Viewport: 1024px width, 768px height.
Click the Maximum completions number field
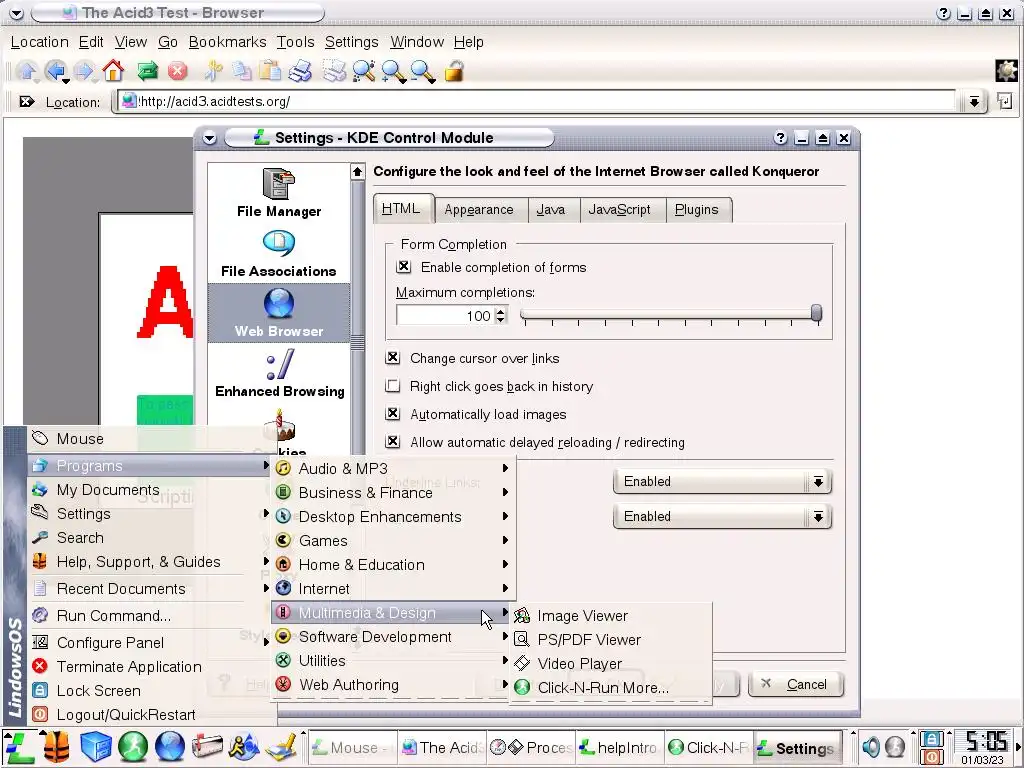point(445,316)
